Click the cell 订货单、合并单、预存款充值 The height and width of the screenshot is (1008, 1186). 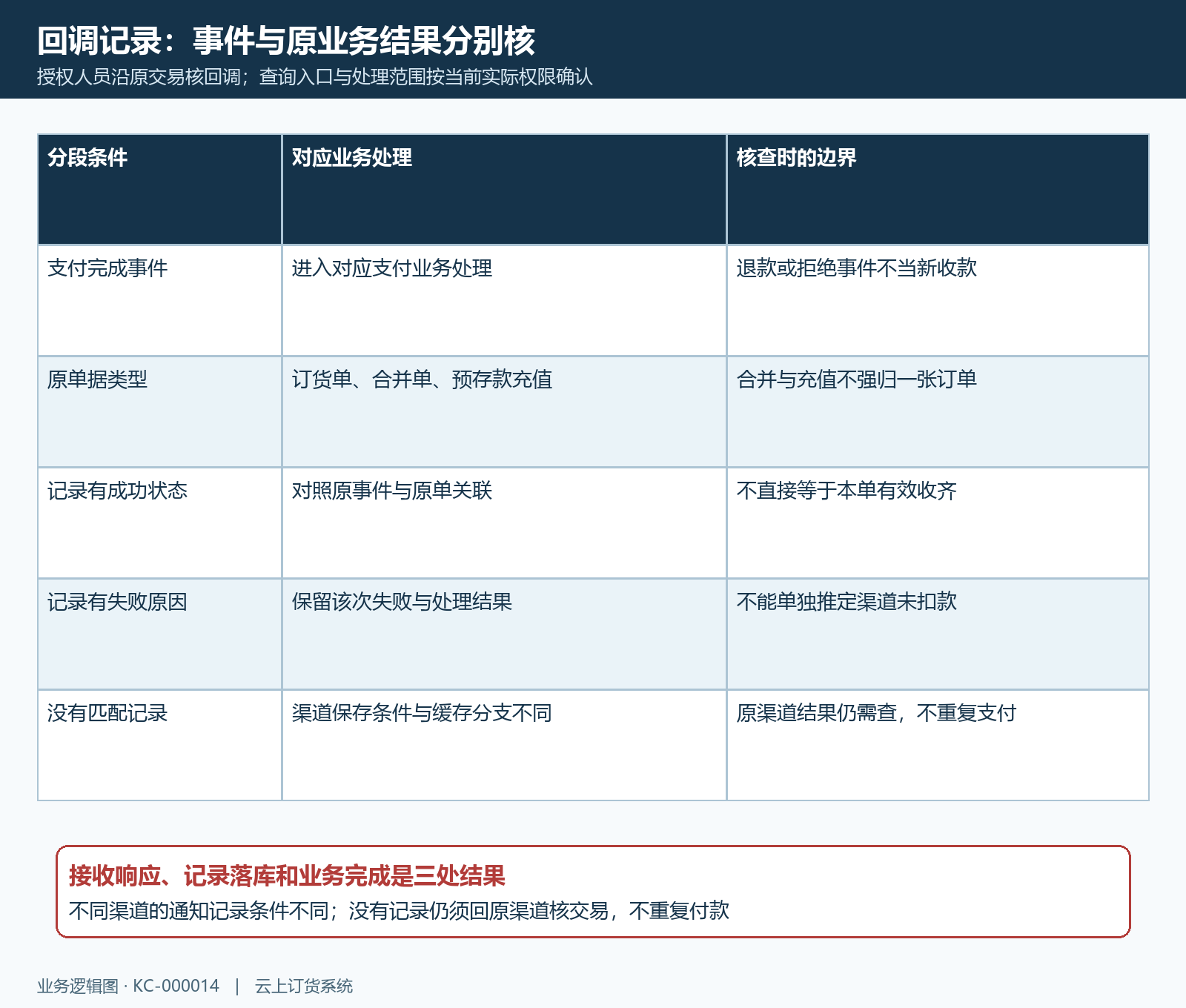tap(504, 411)
